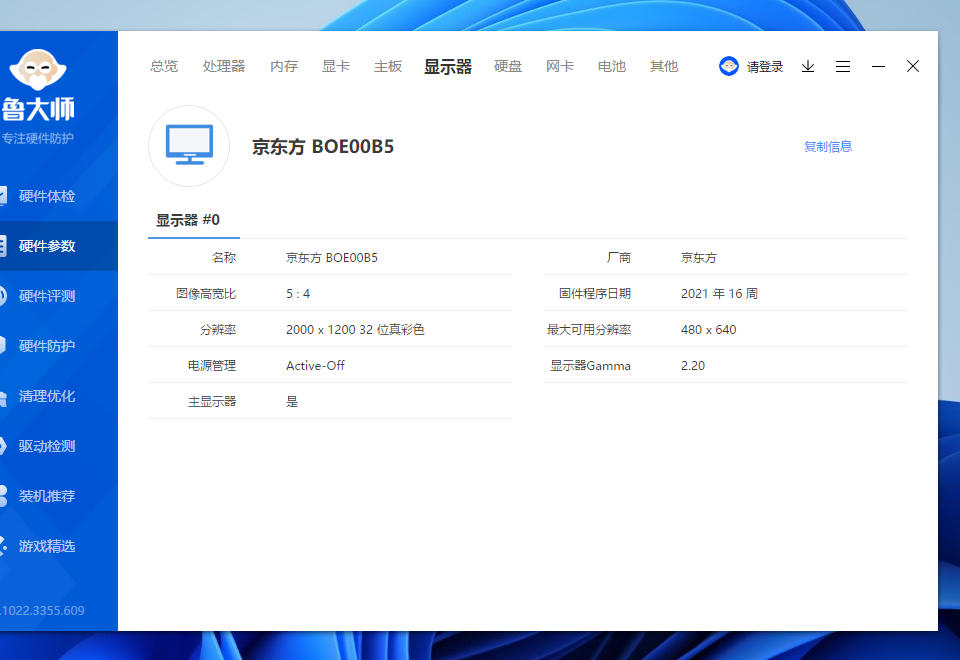Screen dimensions: 960x660
Task: Click the 复制信息 link
Action: pyautogui.click(x=828, y=146)
